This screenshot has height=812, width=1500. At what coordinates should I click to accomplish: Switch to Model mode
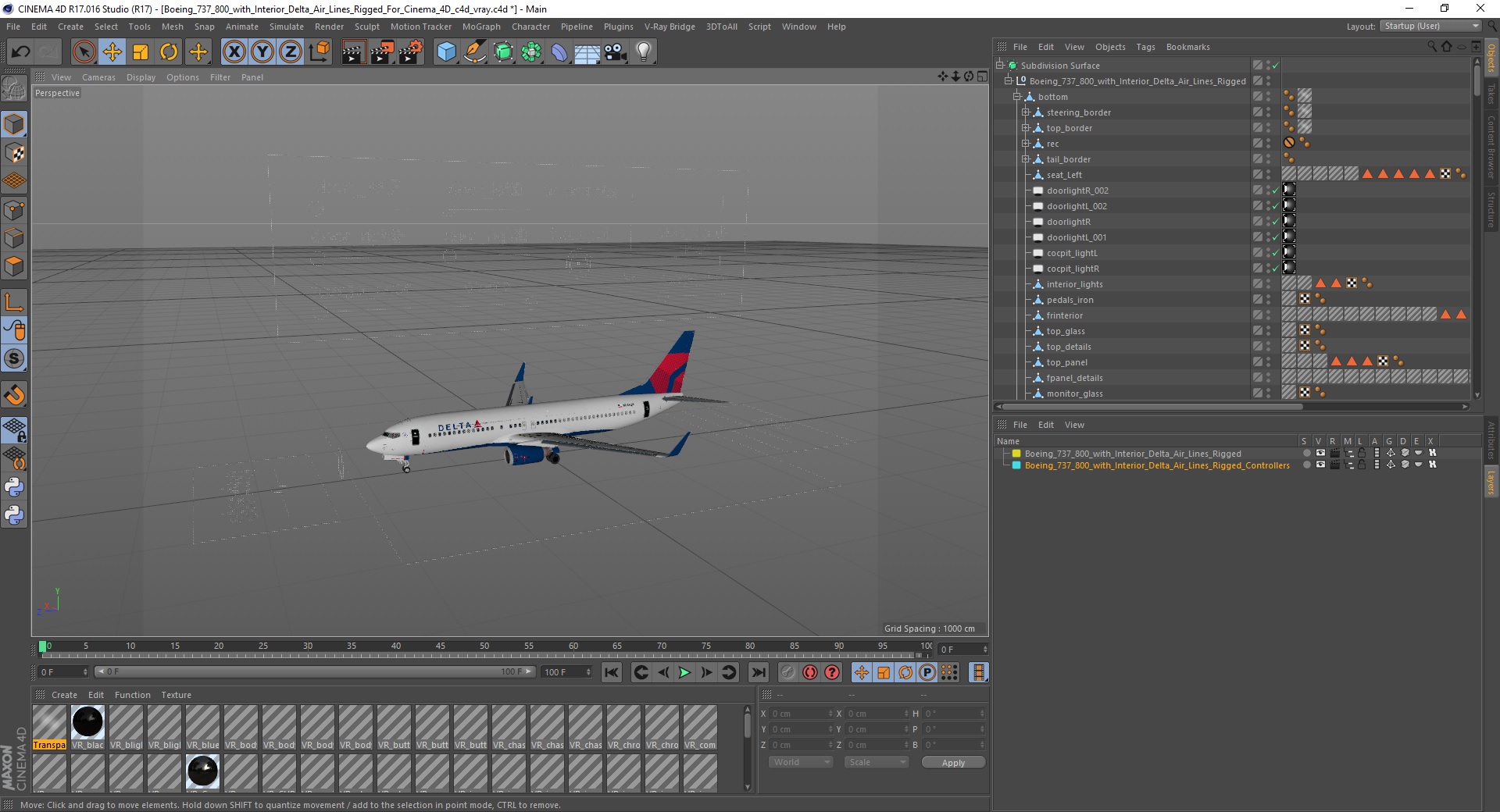14,124
